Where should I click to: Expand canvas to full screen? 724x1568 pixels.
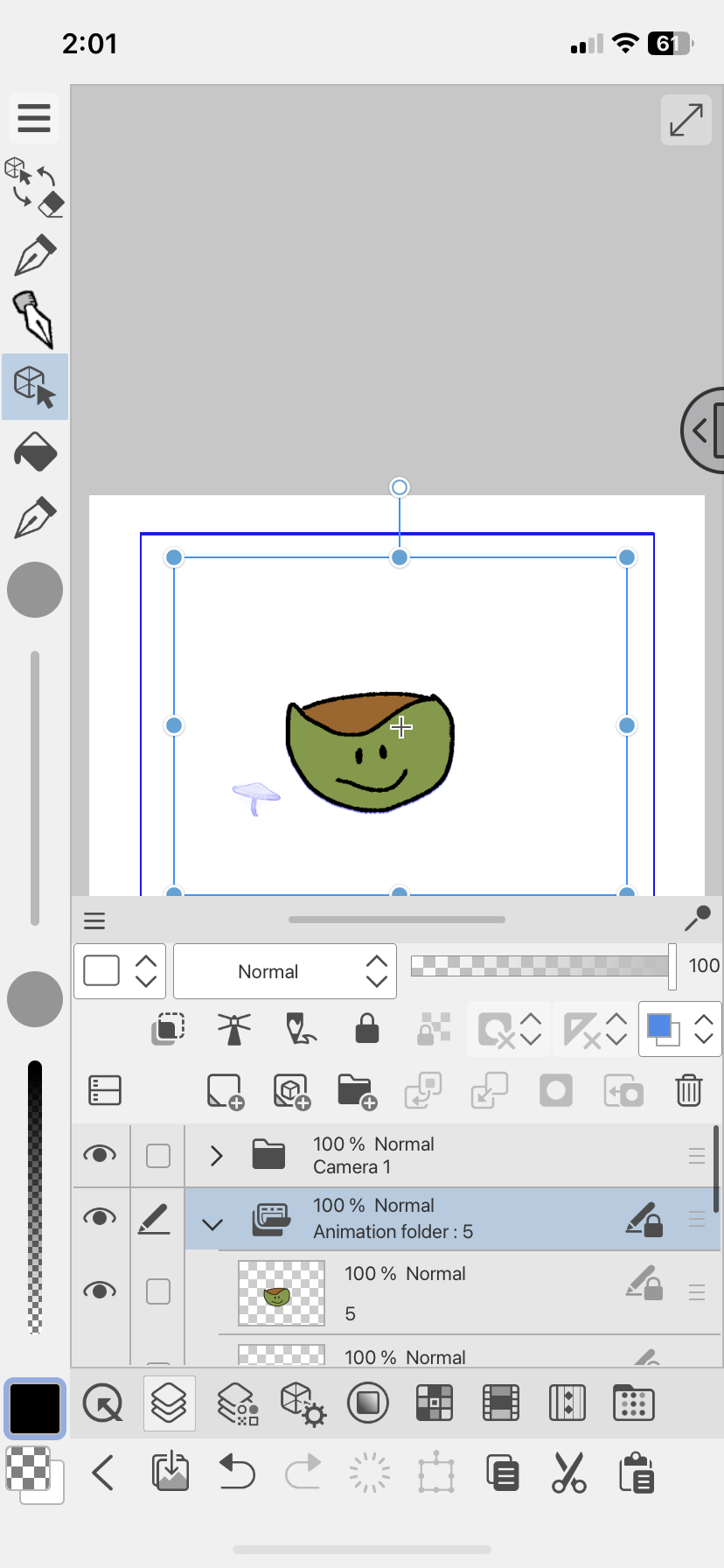[686, 120]
